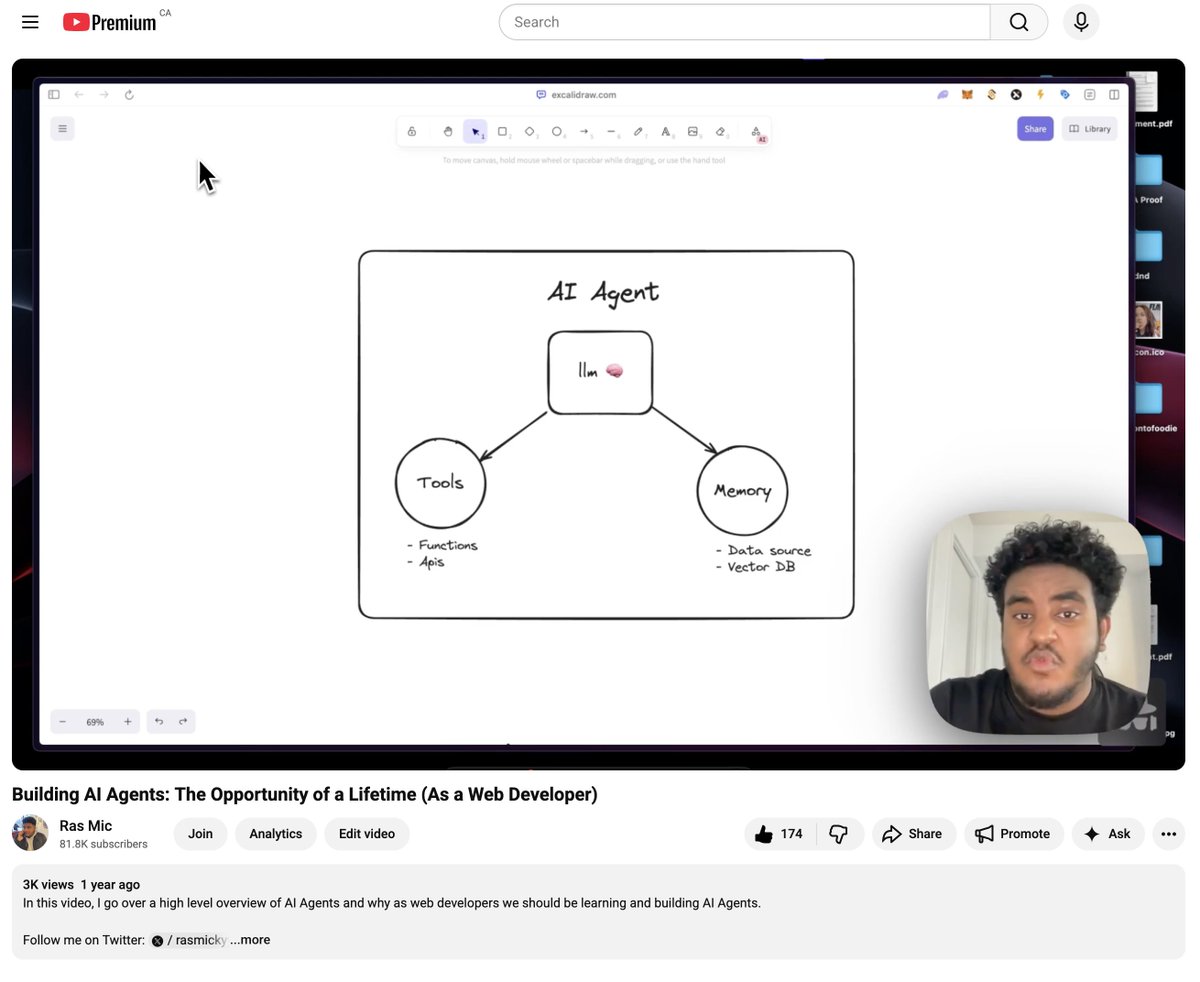The width and height of the screenshot is (1200, 982).
Task: Select the Arrow tool in Excalidraw toolbar
Action: click(x=584, y=131)
